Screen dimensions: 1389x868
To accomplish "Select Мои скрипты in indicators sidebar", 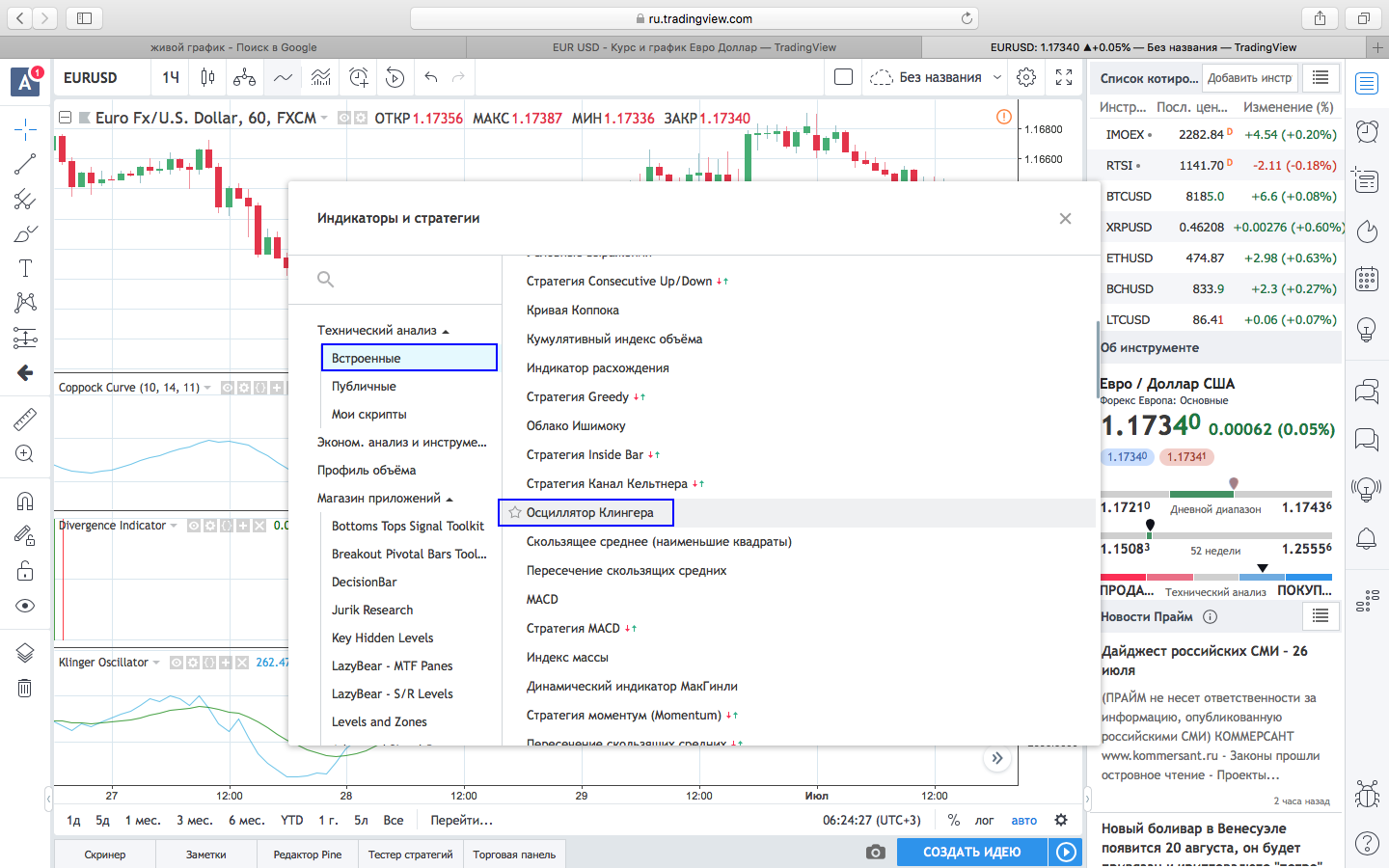I will click(368, 414).
